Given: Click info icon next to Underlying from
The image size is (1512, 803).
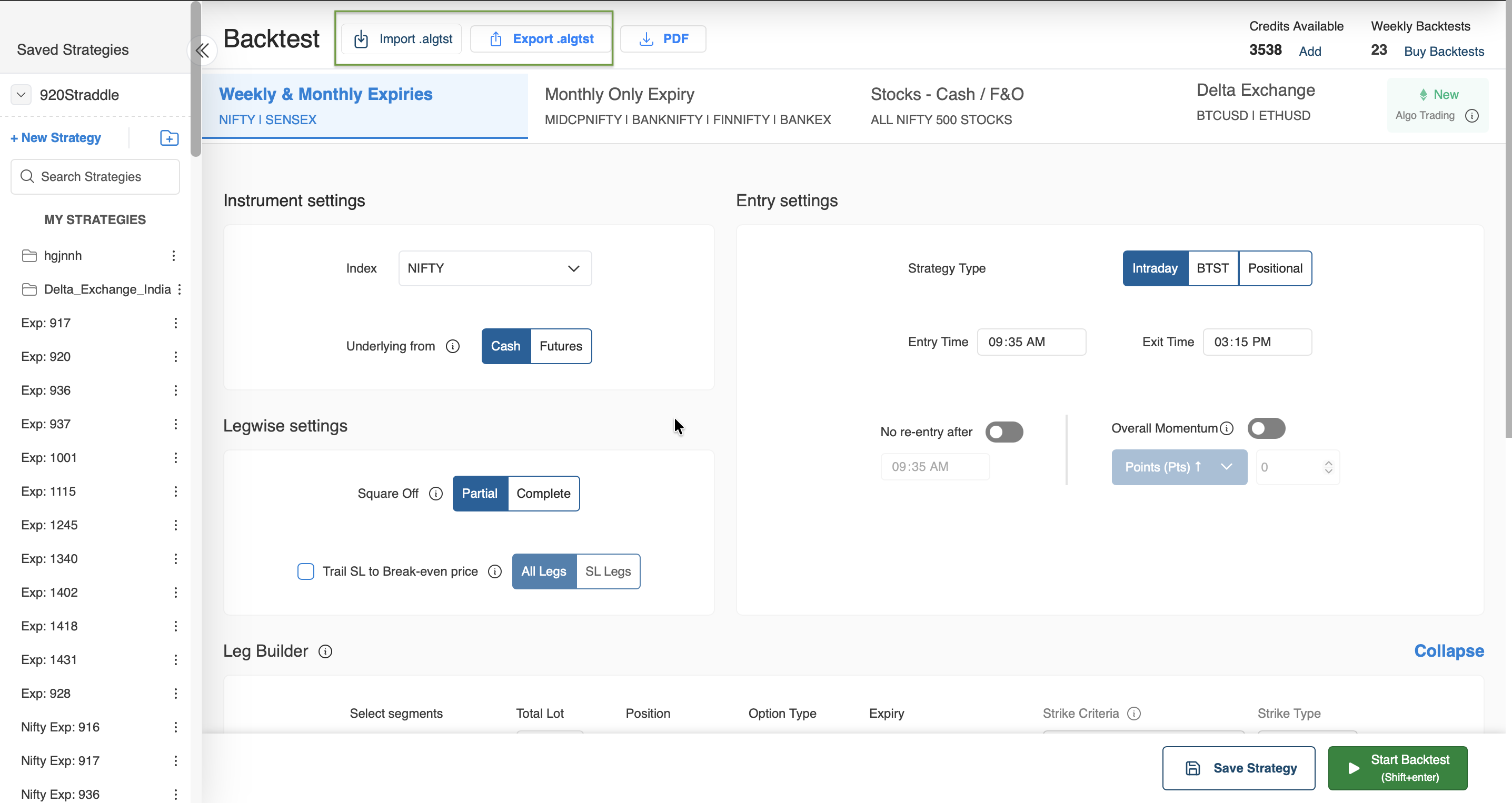Looking at the screenshot, I should [x=453, y=346].
